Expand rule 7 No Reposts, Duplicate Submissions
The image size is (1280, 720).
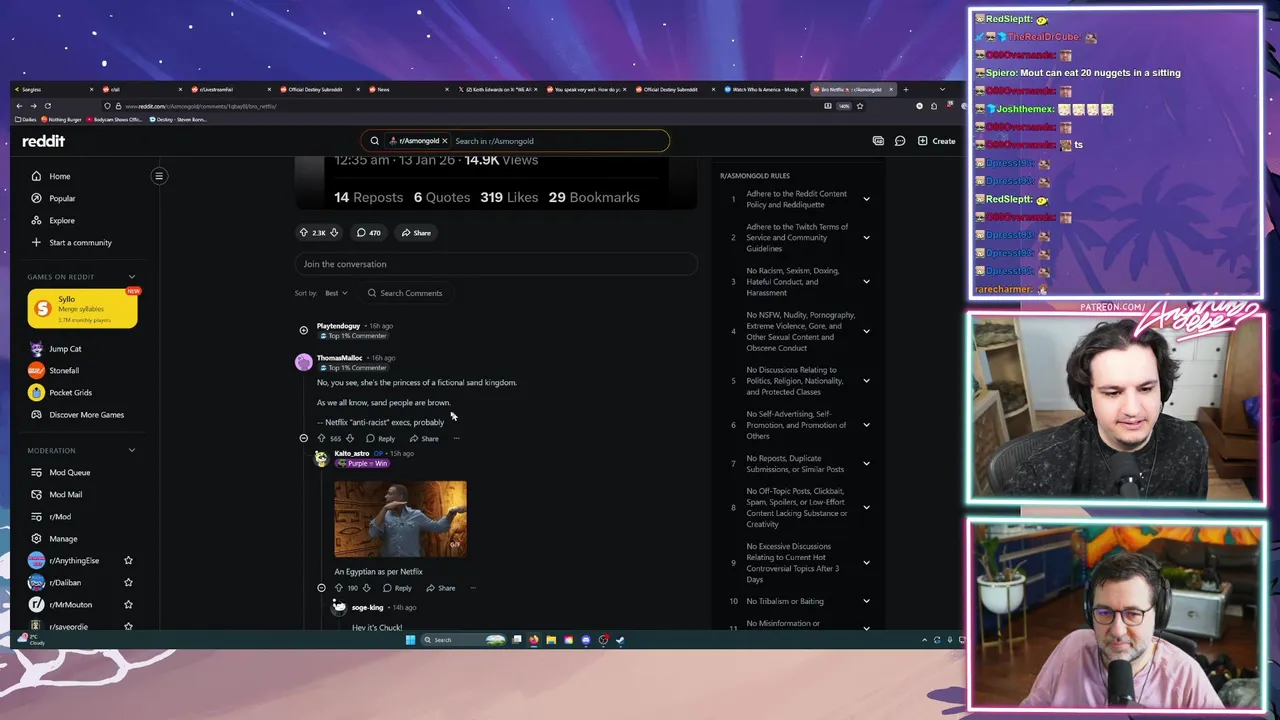866,464
